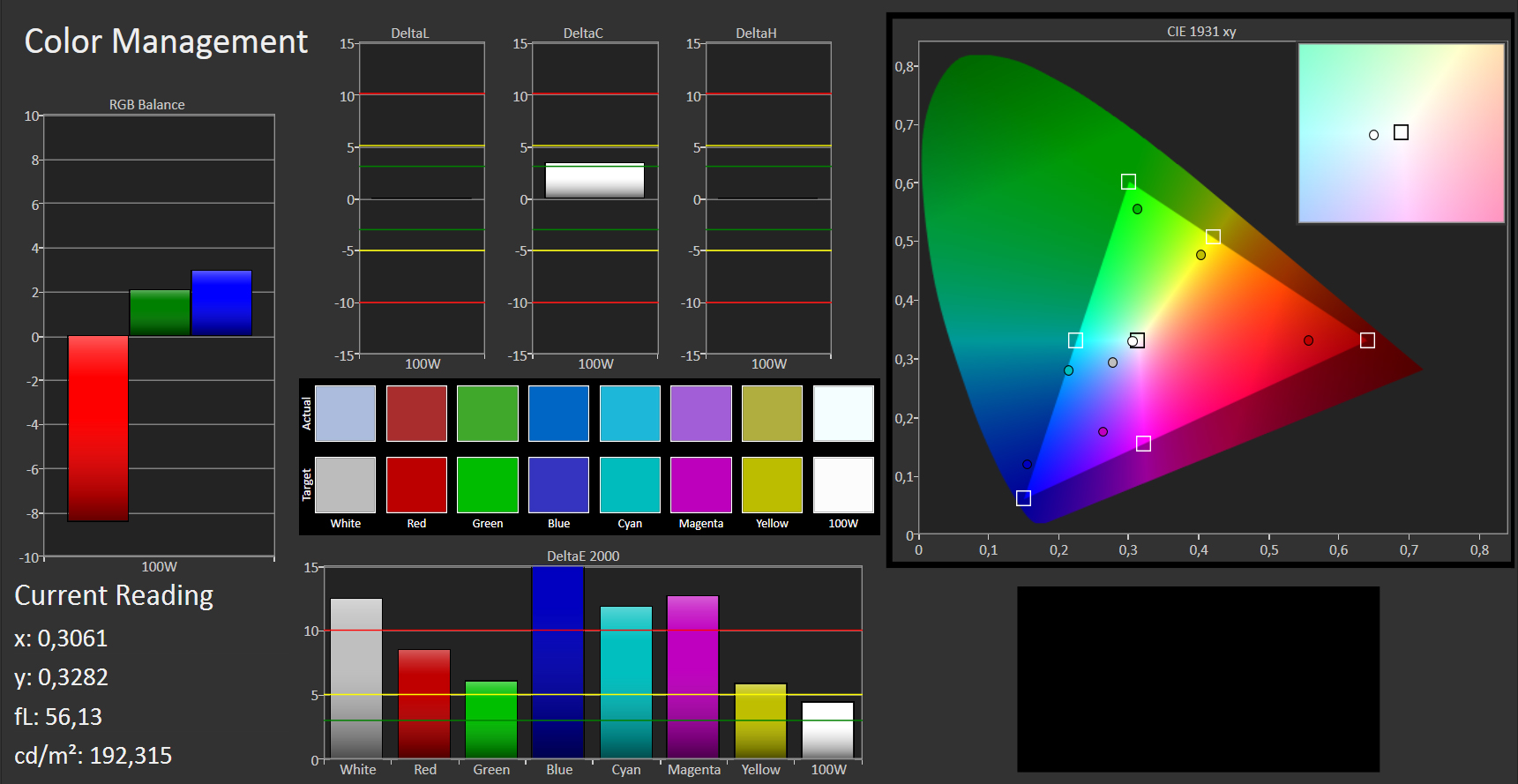Screen dimensions: 1518x784
Task: Click the Magenta bar in DeltaE 2000
Action: coord(693,677)
